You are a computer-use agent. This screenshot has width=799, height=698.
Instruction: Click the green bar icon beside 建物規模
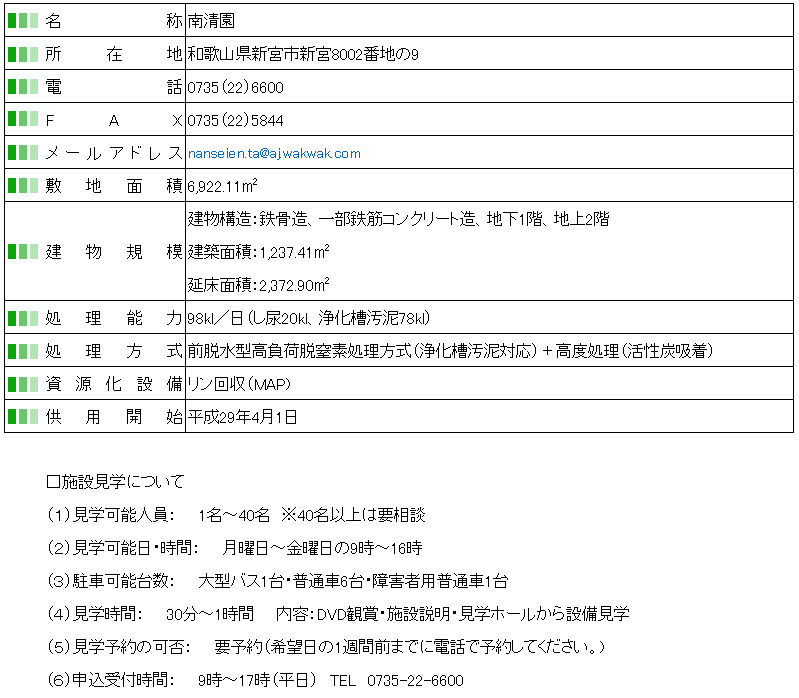[22, 252]
